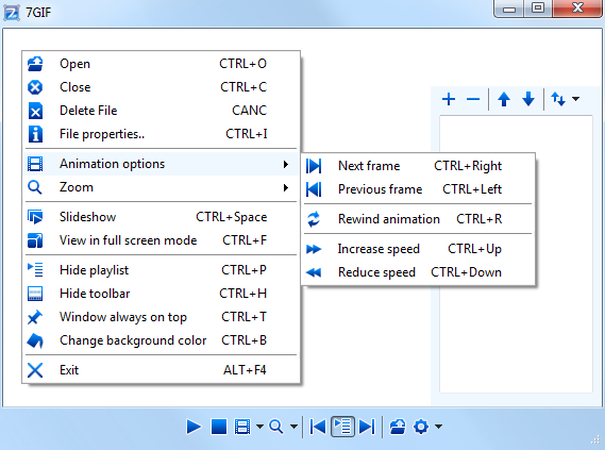Click the toolbar open file button
The width and height of the screenshot is (605, 450).
coord(397,427)
